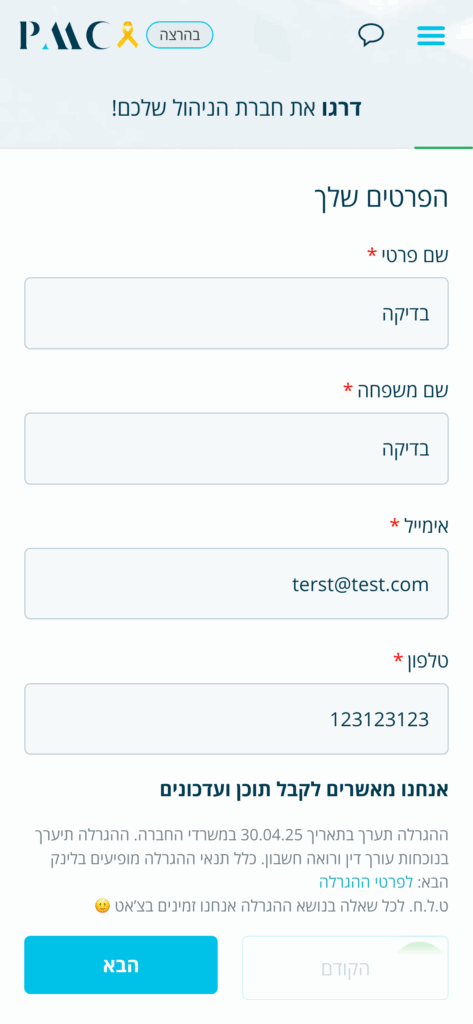Focus the שם משפחה input field
The image size is (473, 1024).
236,449
